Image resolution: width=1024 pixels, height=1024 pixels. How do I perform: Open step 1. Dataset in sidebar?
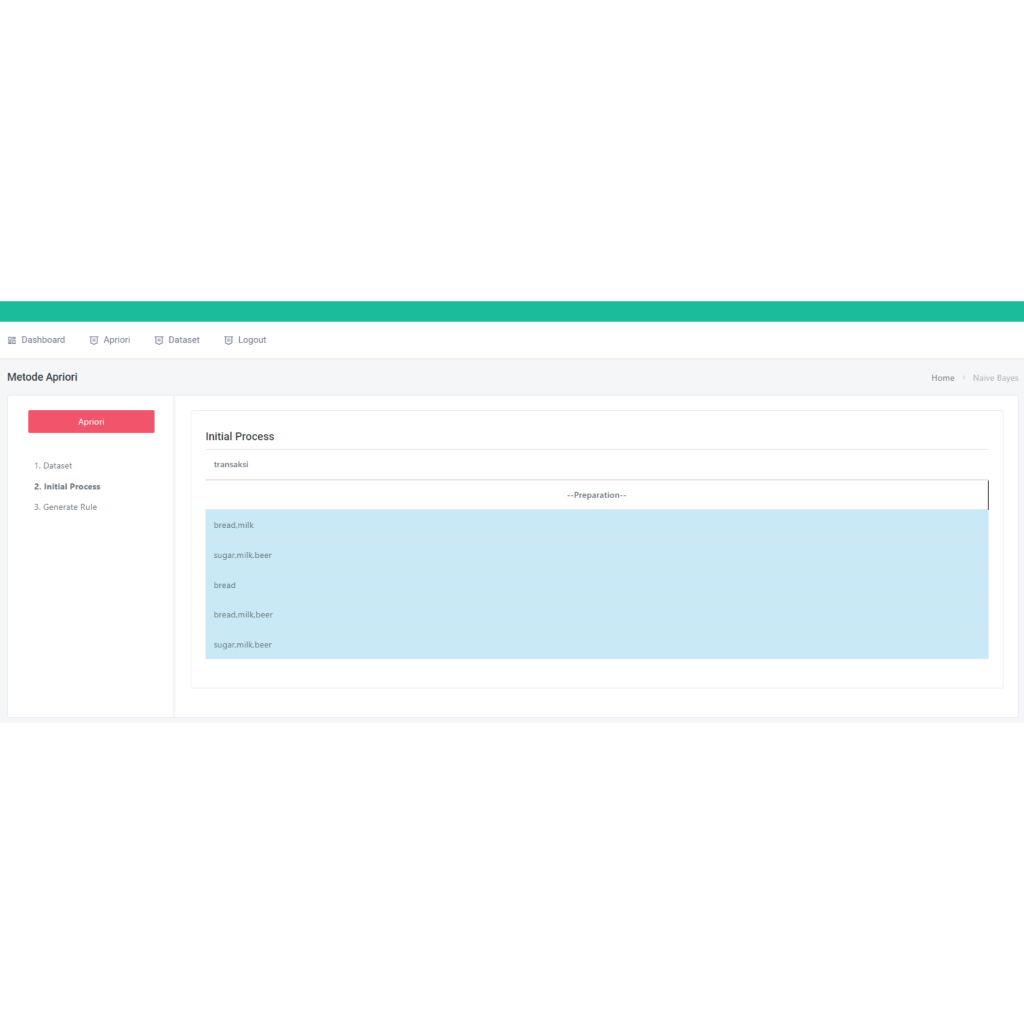[53, 466]
